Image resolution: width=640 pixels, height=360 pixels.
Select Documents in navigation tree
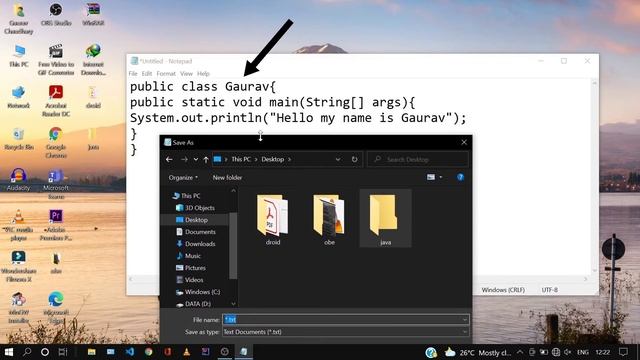pos(196,232)
